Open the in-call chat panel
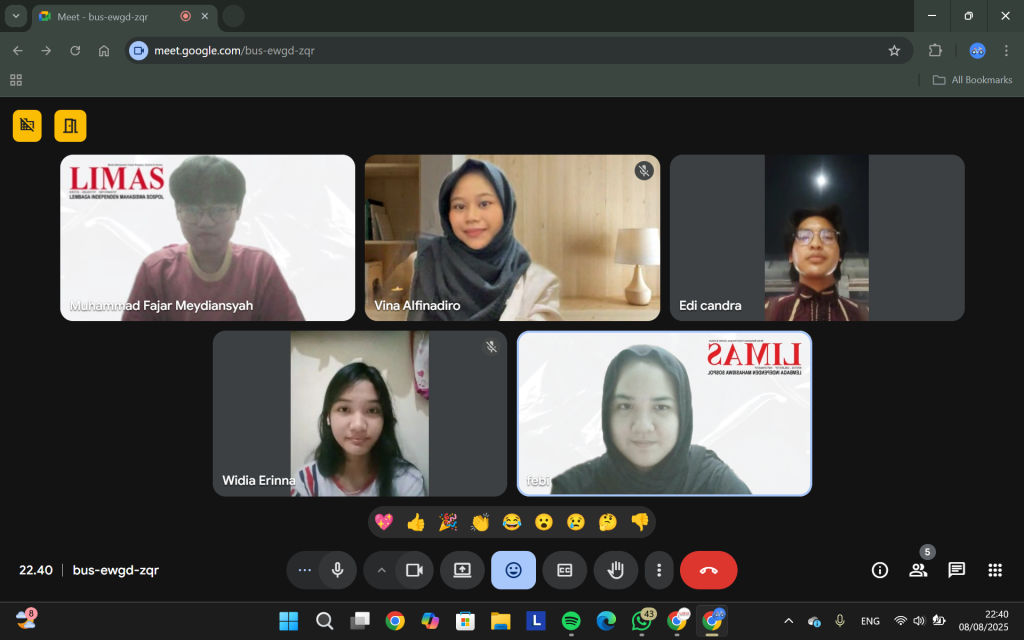The height and width of the screenshot is (640, 1024). 956,570
